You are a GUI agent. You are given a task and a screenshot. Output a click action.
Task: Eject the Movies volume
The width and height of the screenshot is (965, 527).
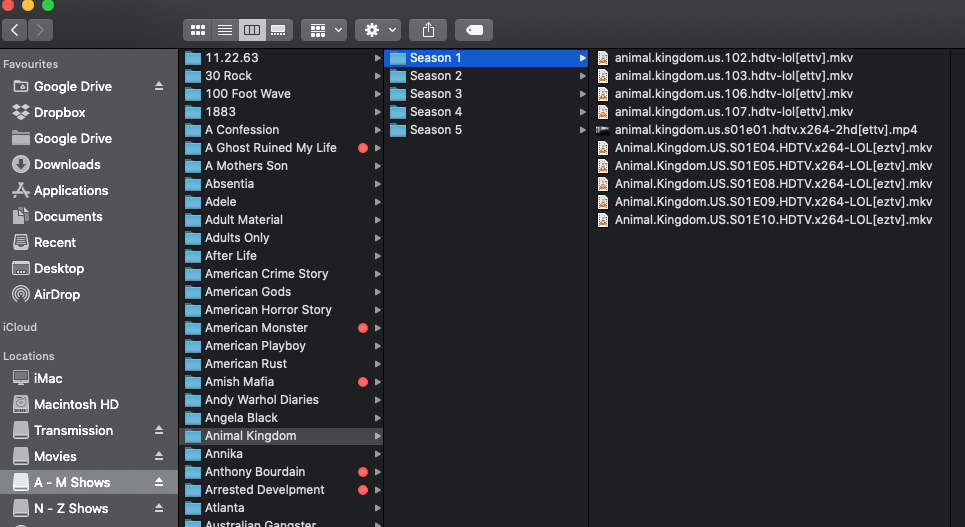[x=158, y=457]
